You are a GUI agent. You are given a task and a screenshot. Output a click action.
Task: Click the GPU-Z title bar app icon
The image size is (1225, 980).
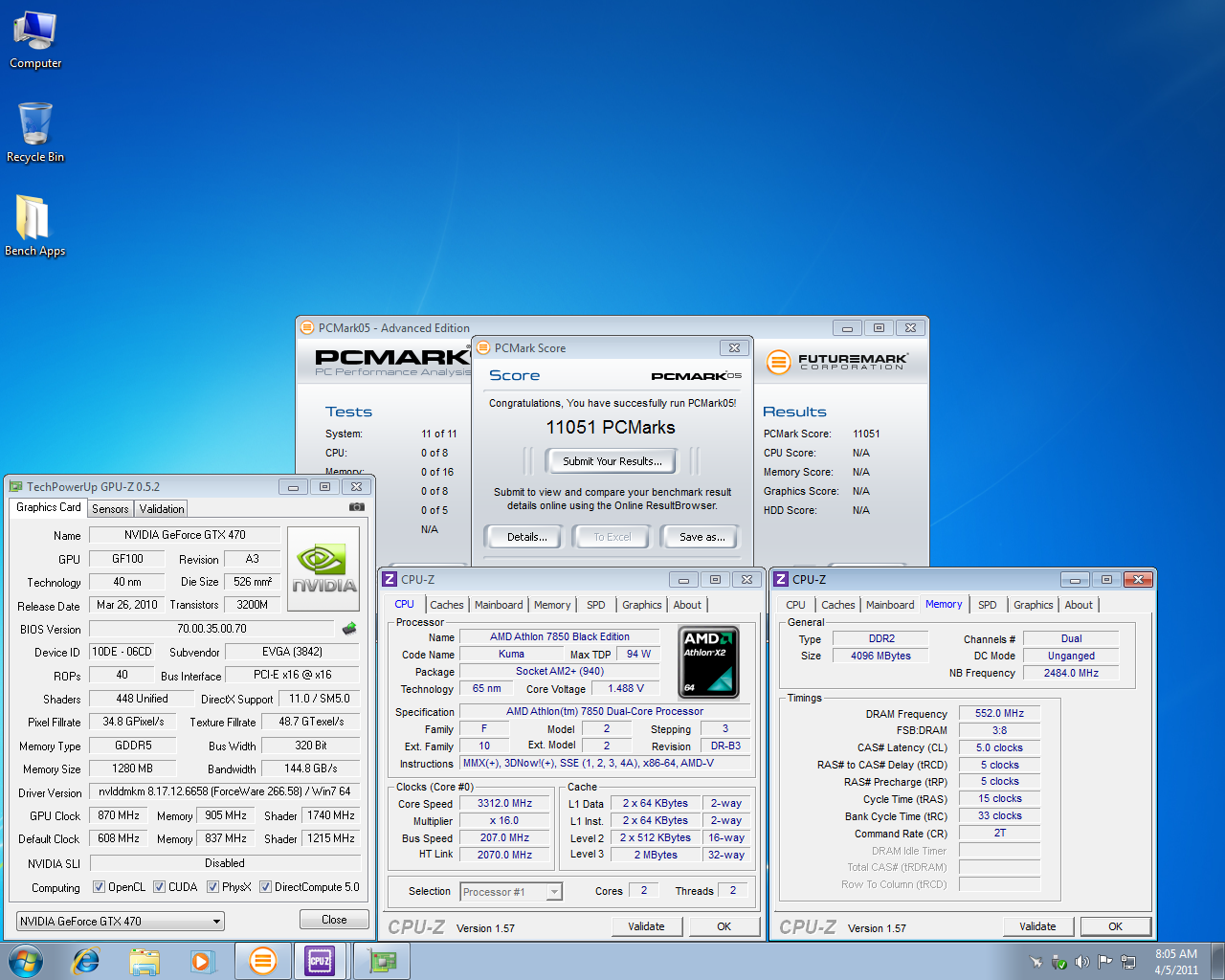click(15, 486)
